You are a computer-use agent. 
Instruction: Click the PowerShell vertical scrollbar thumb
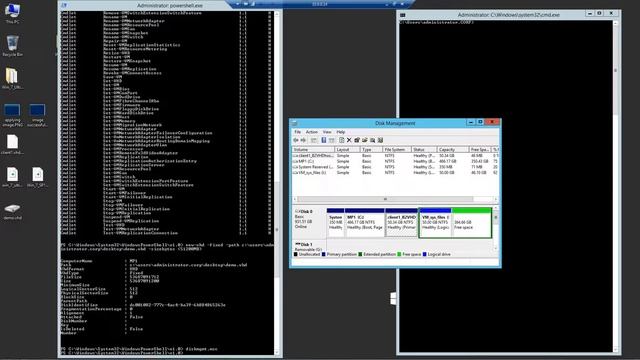[x=277, y=229]
